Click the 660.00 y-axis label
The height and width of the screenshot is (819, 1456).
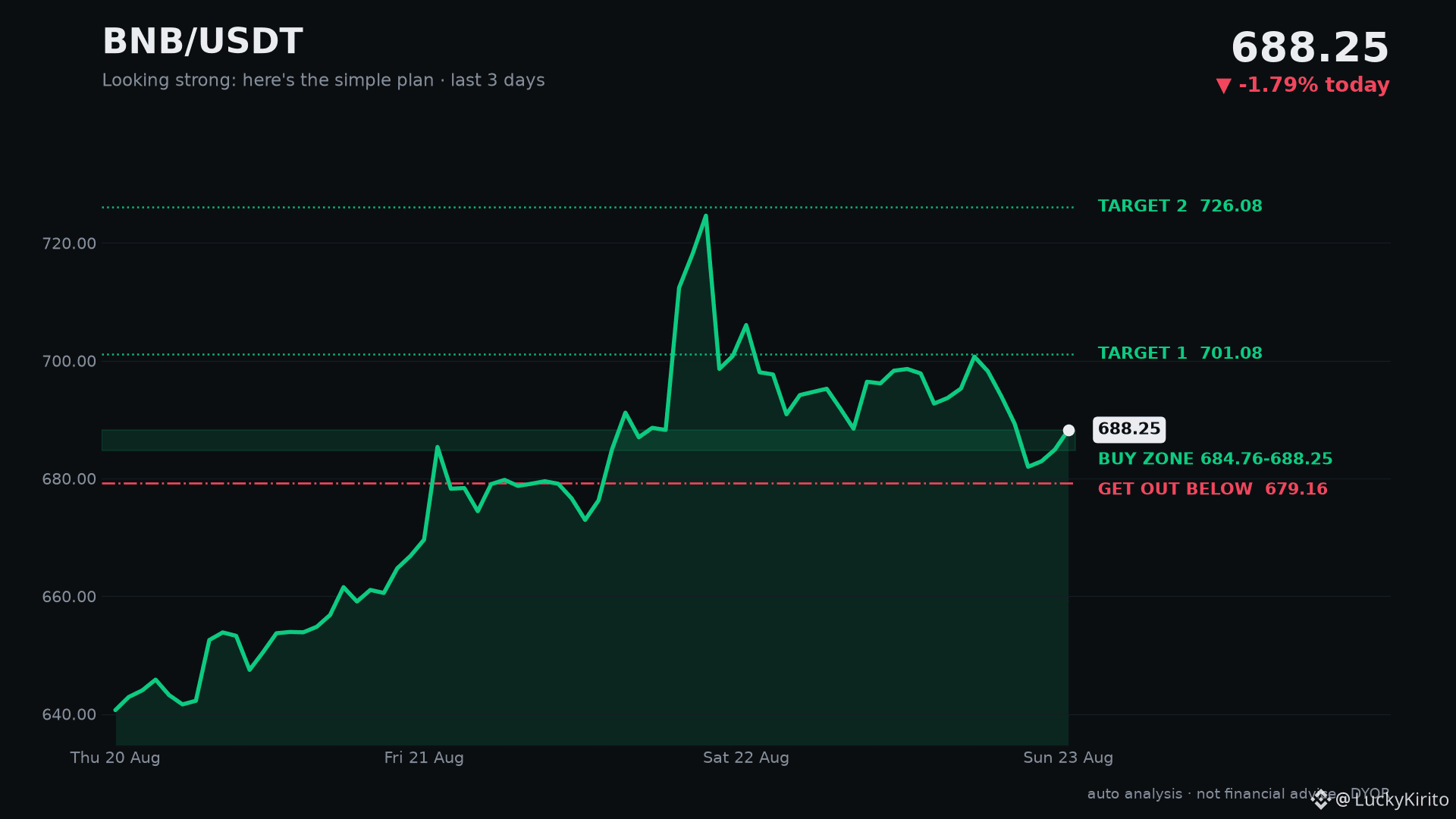tap(69, 597)
